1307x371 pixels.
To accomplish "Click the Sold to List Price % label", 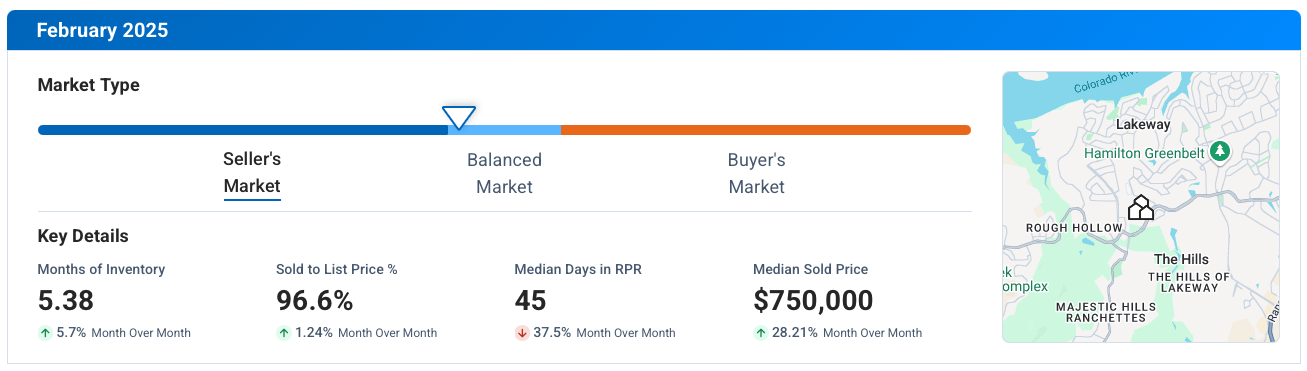I will click(337, 269).
